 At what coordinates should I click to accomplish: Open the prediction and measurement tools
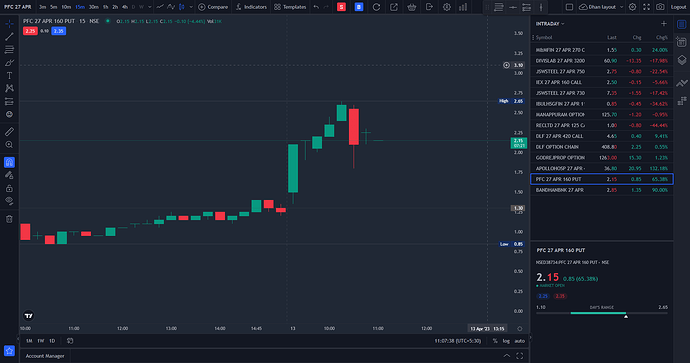pyautogui.click(x=9, y=102)
